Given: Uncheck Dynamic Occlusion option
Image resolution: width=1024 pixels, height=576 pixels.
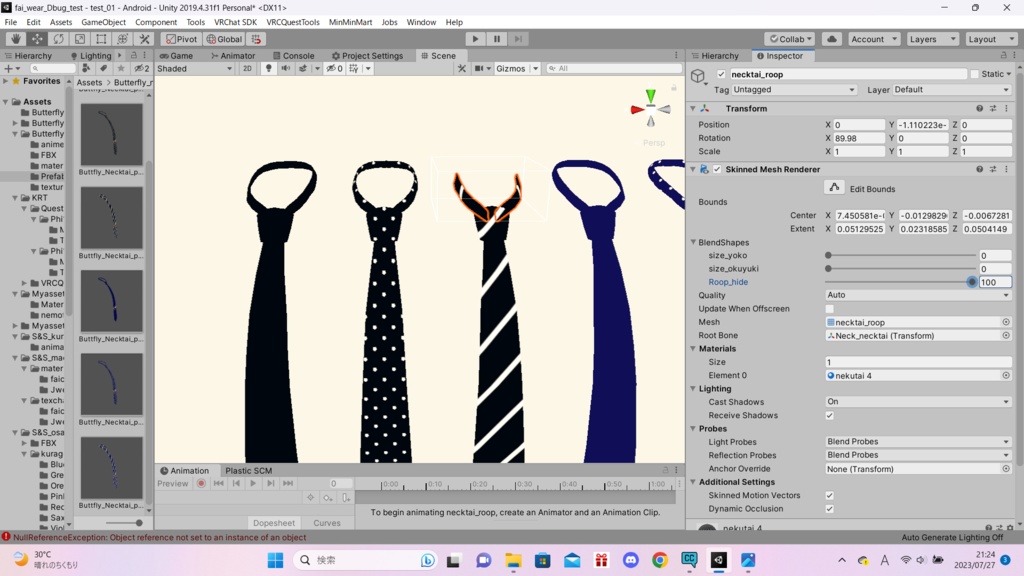Looking at the screenshot, I should (x=829, y=509).
